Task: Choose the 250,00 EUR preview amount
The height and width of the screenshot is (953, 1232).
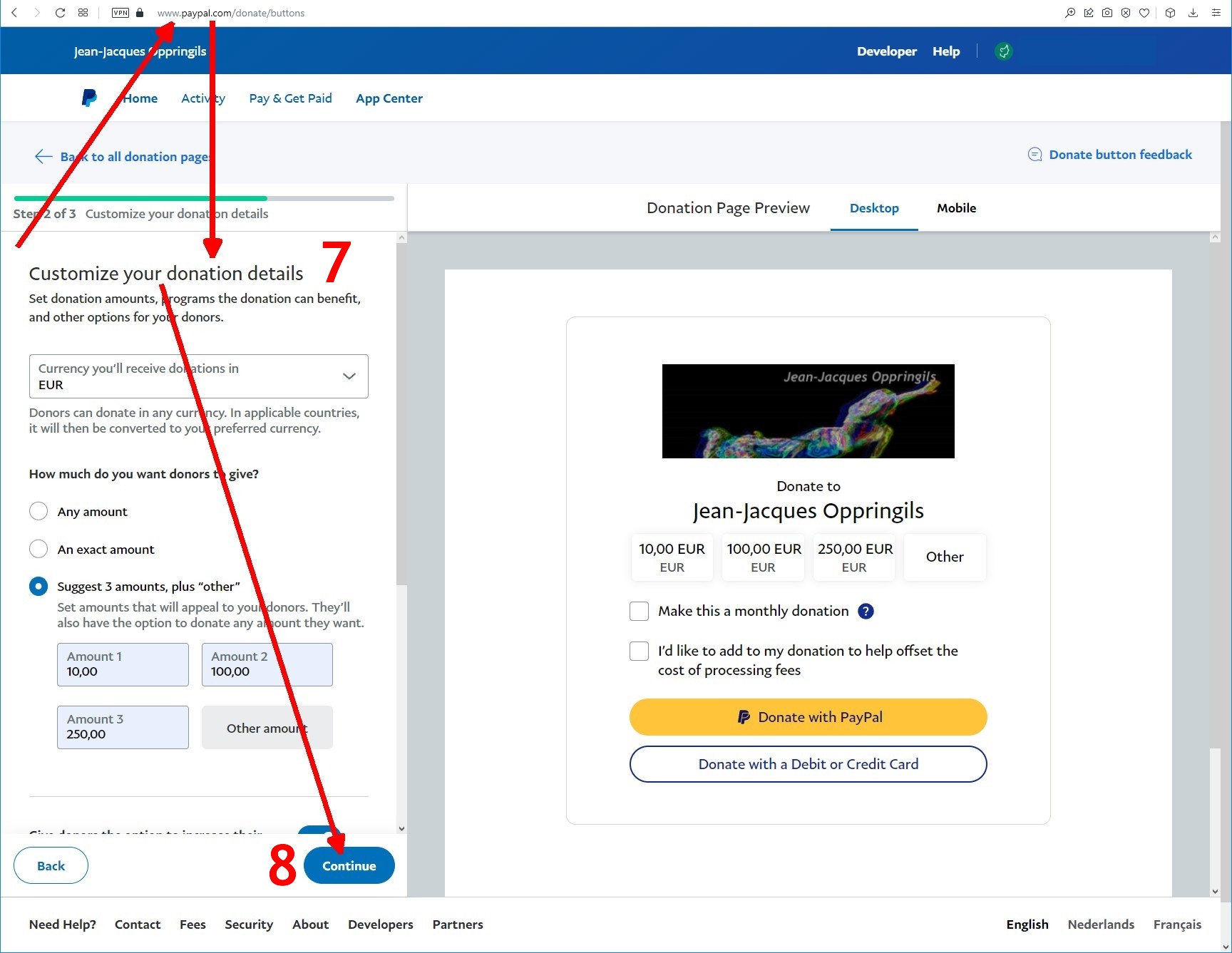Action: 854,557
